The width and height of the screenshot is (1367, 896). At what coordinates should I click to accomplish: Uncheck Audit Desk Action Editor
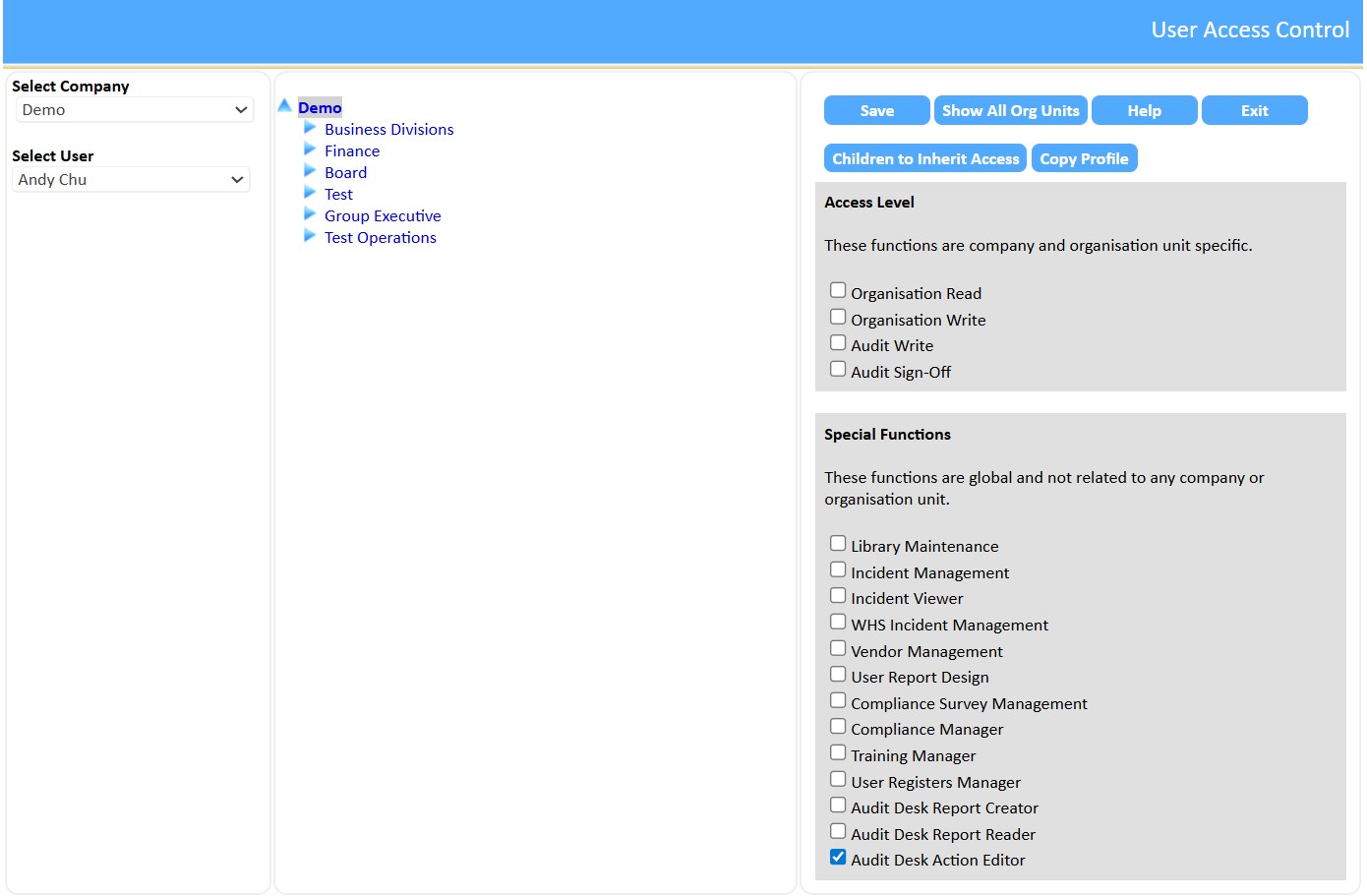pos(838,858)
